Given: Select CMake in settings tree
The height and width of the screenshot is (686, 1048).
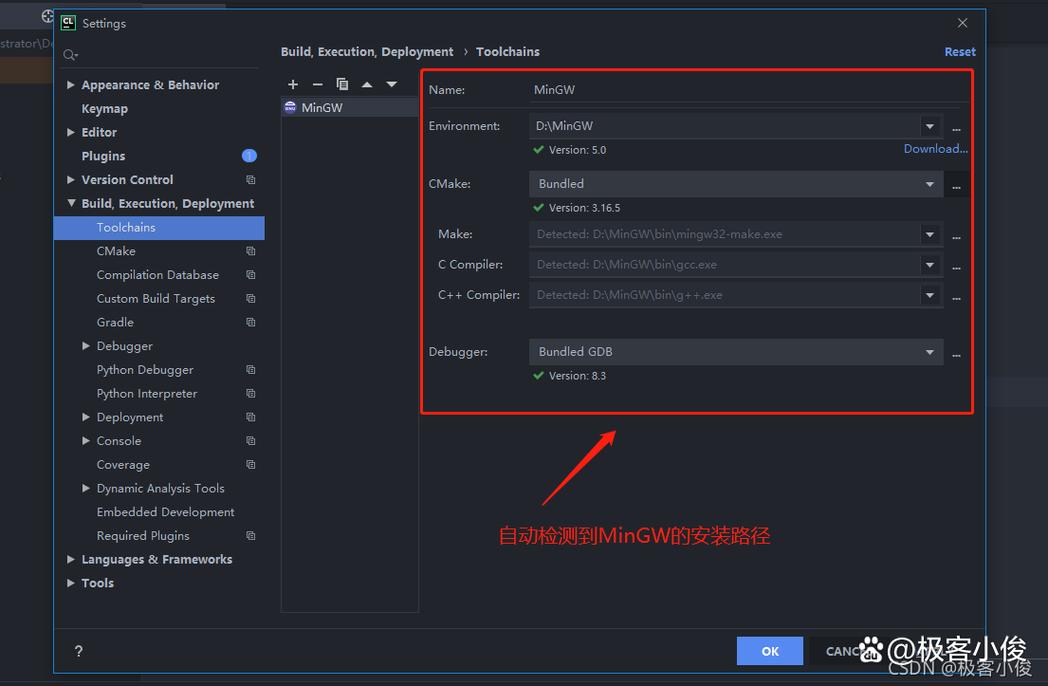Looking at the screenshot, I should (116, 251).
